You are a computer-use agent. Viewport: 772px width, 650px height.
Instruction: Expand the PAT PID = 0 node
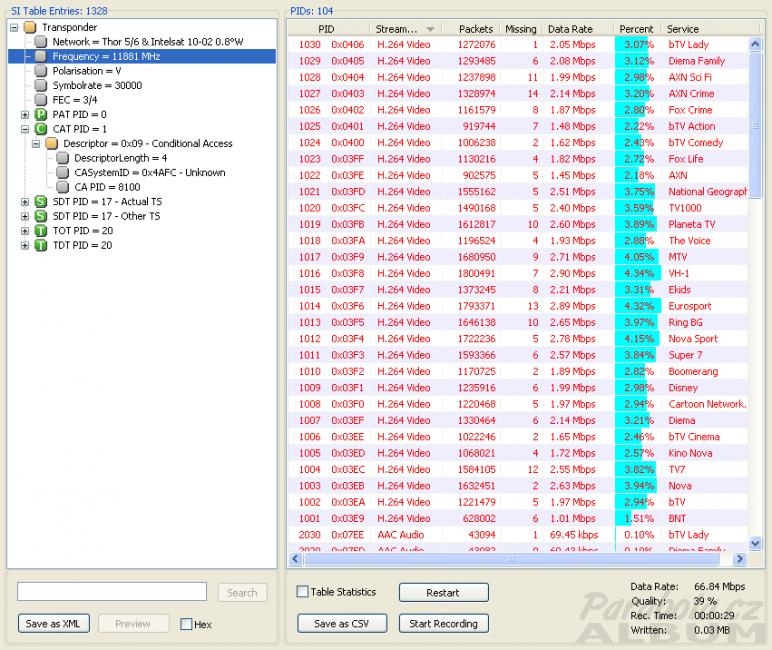pos(25,115)
